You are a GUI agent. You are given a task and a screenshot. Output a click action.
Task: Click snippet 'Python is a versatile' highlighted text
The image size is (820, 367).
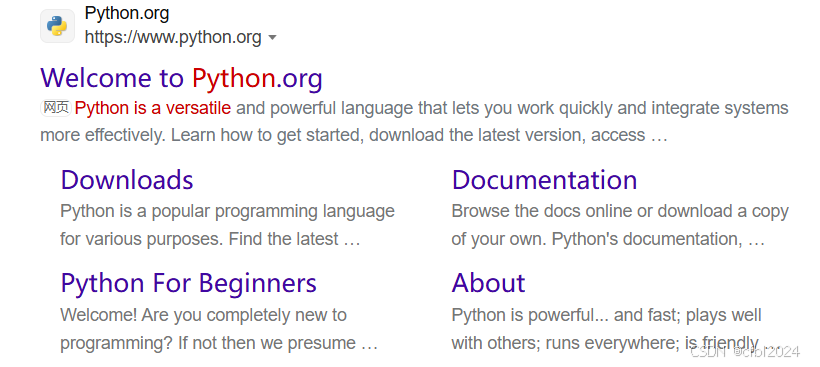pyautogui.click(x=153, y=108)
